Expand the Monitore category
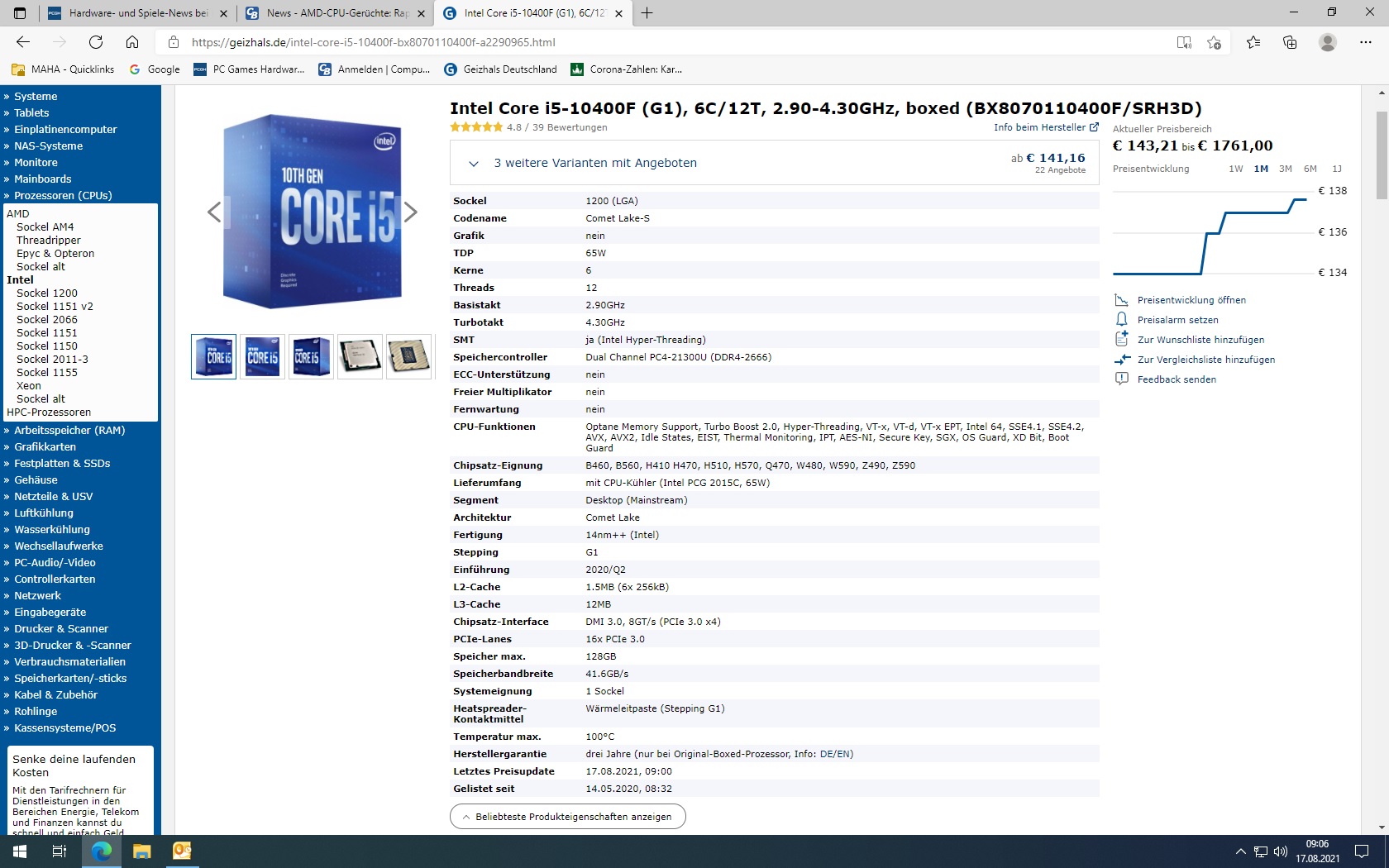1389x868 pixels. [x=36, y=163]
